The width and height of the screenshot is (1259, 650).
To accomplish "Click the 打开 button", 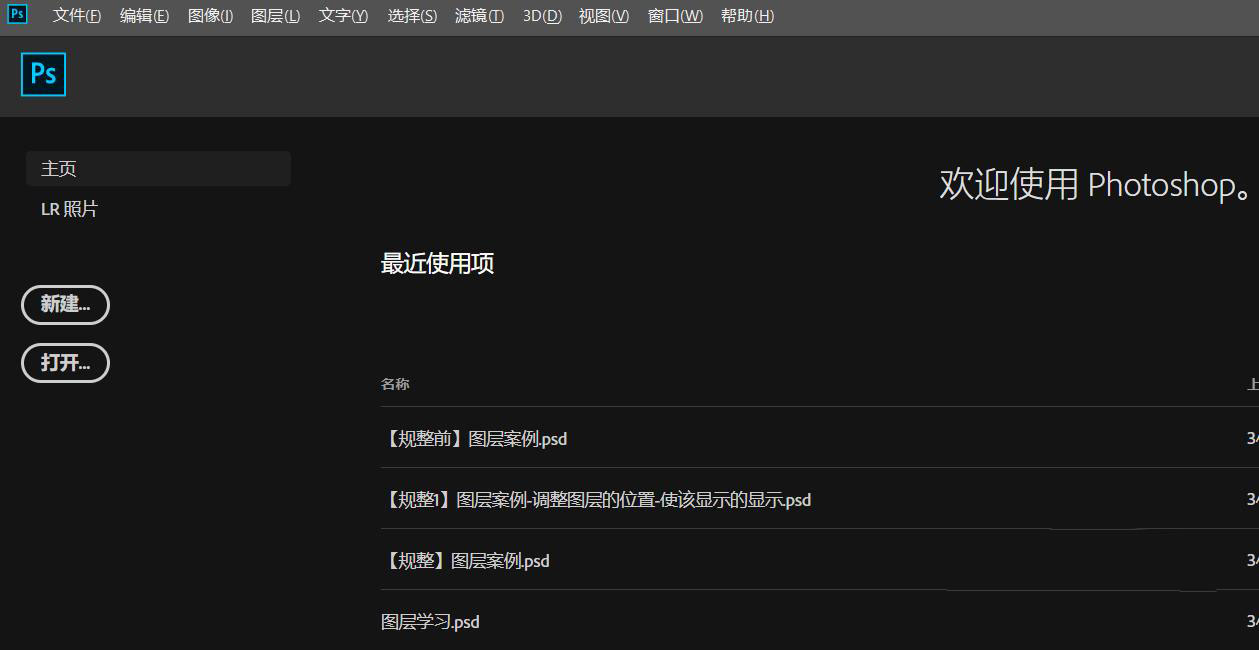I will click(65, 362).
